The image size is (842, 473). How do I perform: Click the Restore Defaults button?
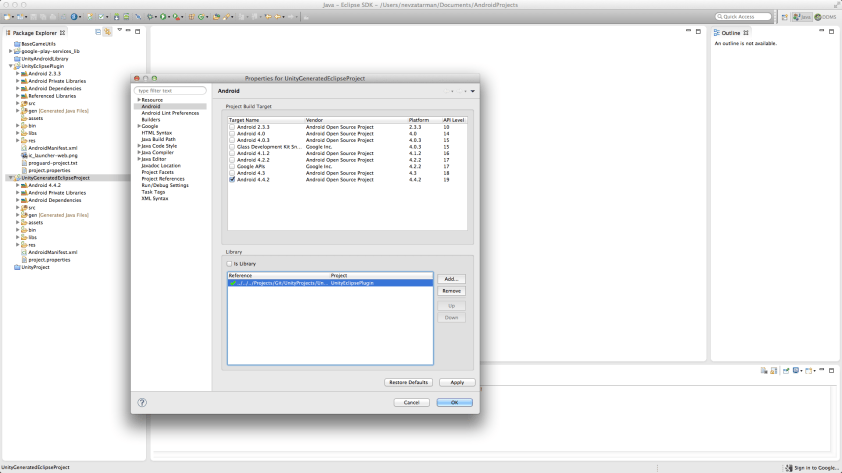click(x=408, y=382)
